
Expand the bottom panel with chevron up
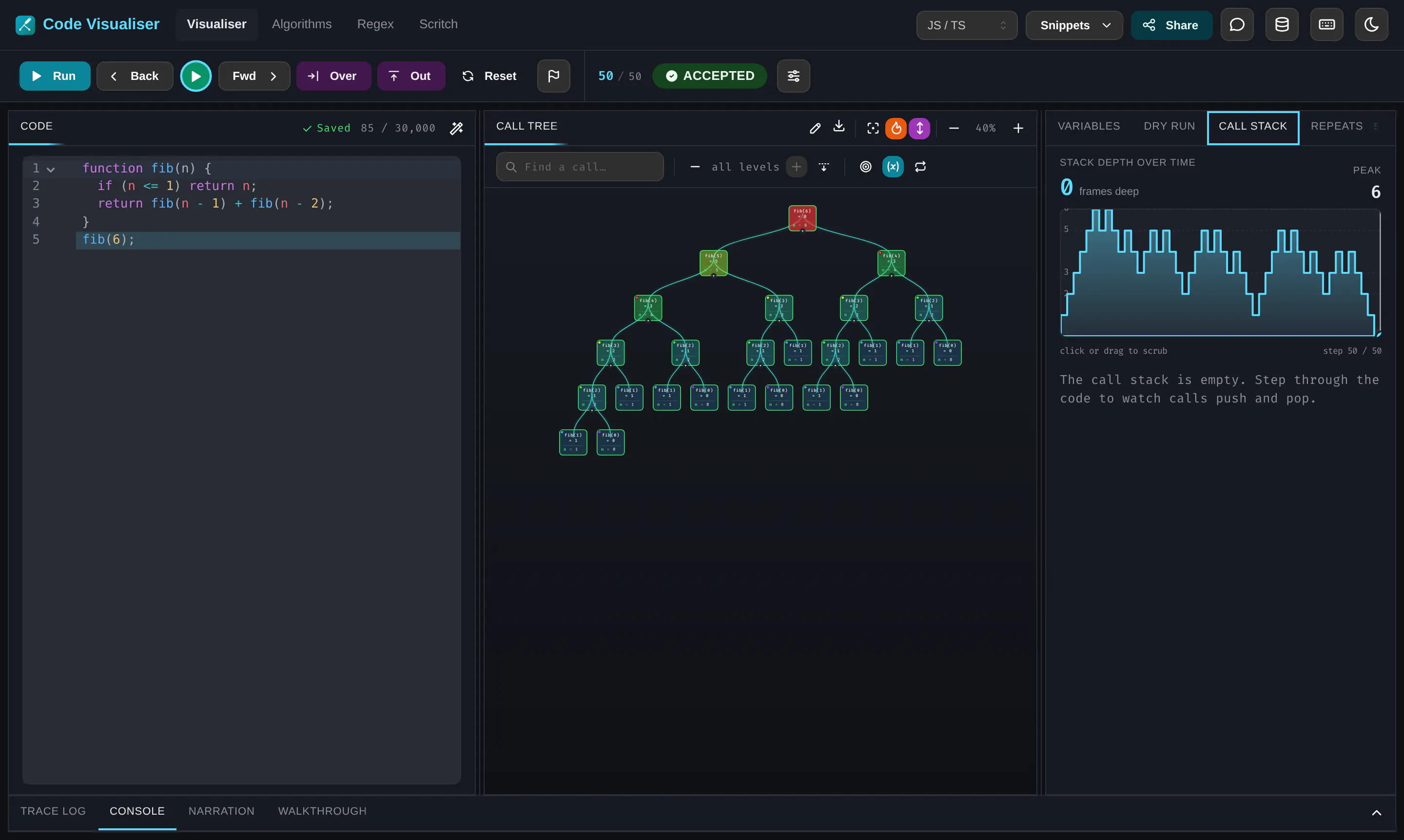point(1376,813)
